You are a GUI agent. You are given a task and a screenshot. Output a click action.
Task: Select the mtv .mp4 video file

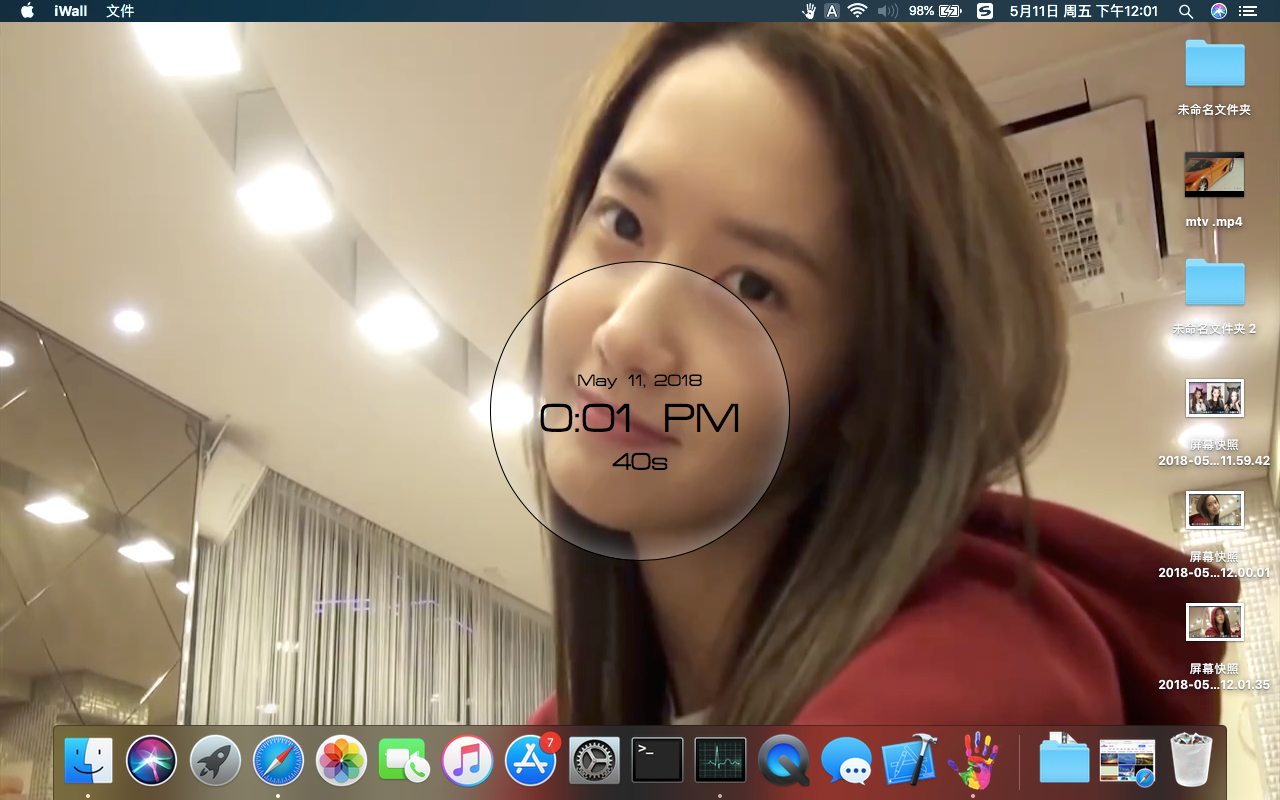point(1214,176)
